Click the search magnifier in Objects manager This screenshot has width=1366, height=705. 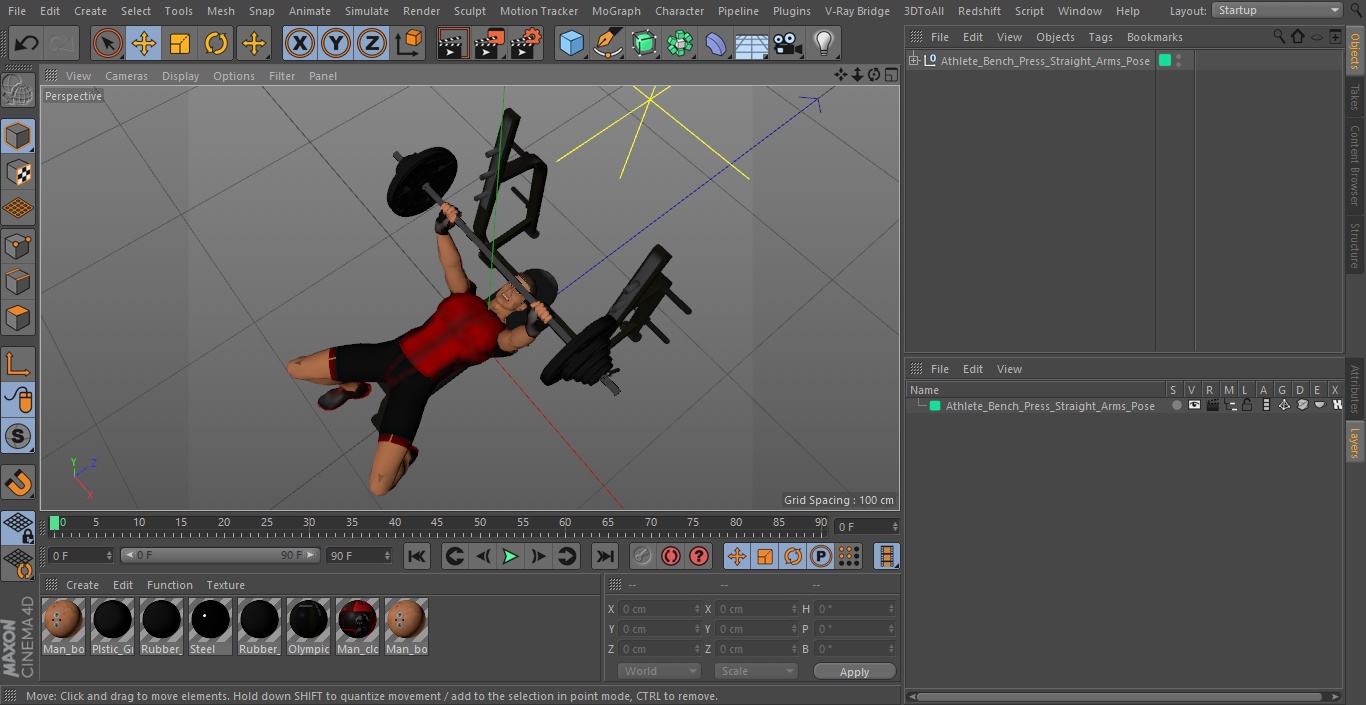1279,36
